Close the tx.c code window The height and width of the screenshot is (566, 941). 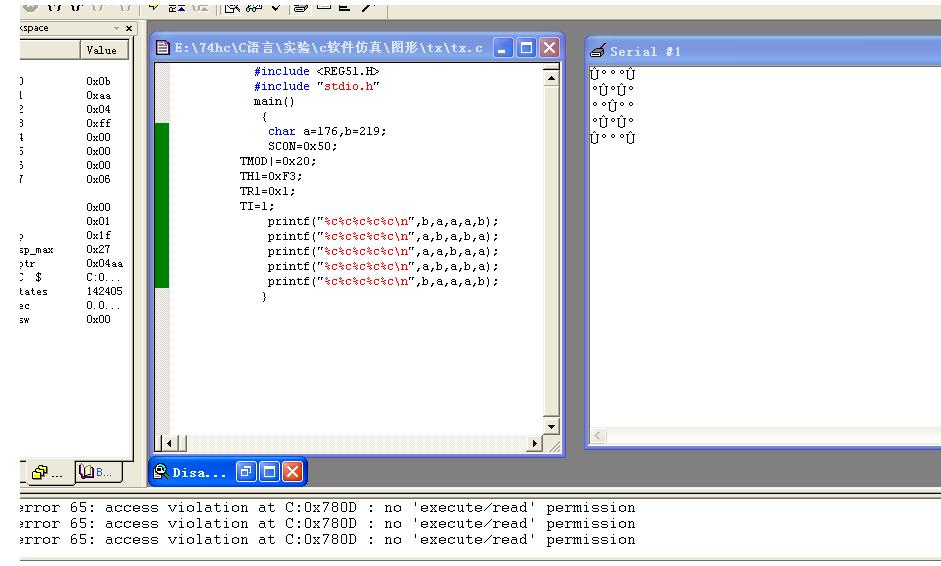click(549, 47)
